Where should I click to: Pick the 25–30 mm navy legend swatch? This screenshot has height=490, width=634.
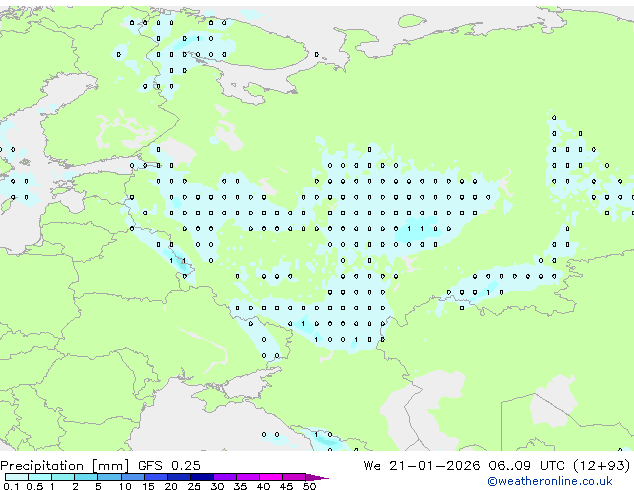point(201,477)
